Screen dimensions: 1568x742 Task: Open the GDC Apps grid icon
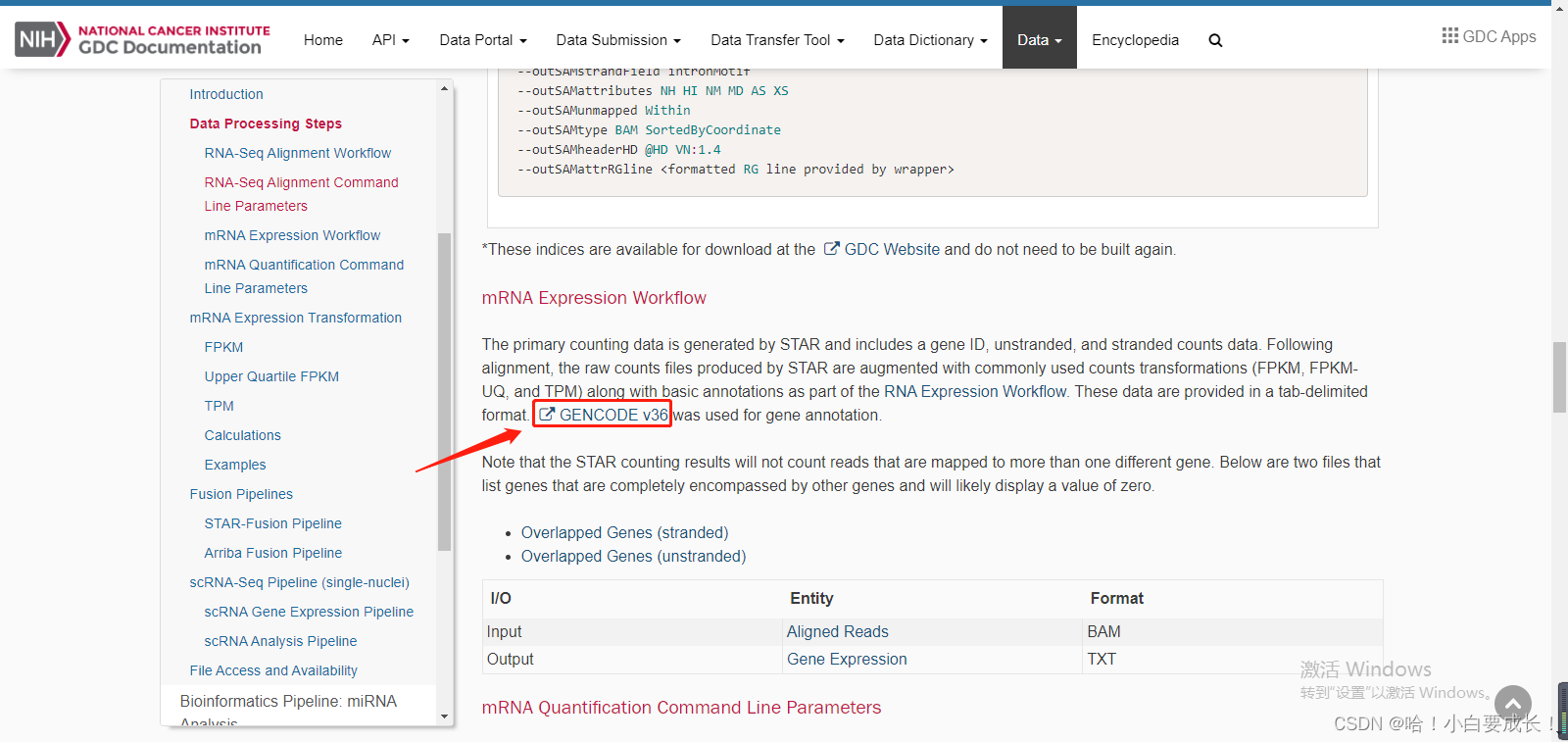(1450, 36)
